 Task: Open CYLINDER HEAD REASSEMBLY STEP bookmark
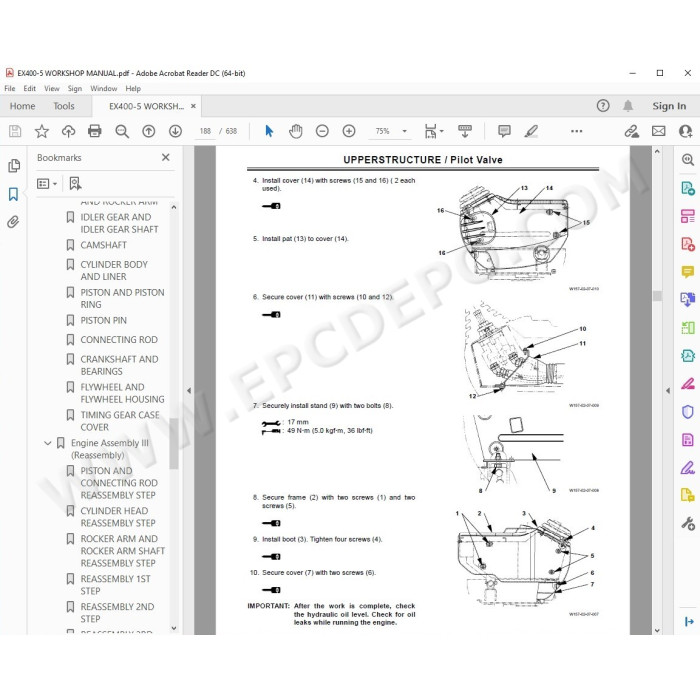click(118, 517)
